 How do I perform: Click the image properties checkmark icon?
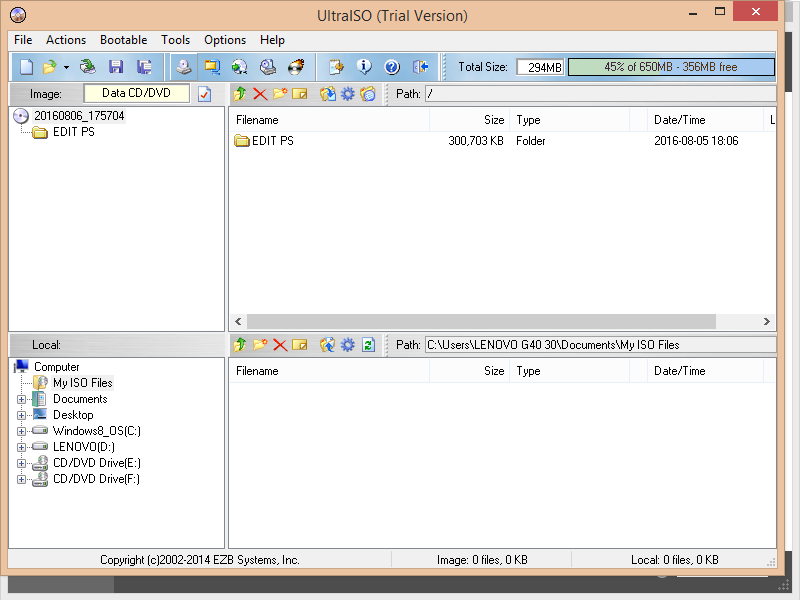pos(205,94)
